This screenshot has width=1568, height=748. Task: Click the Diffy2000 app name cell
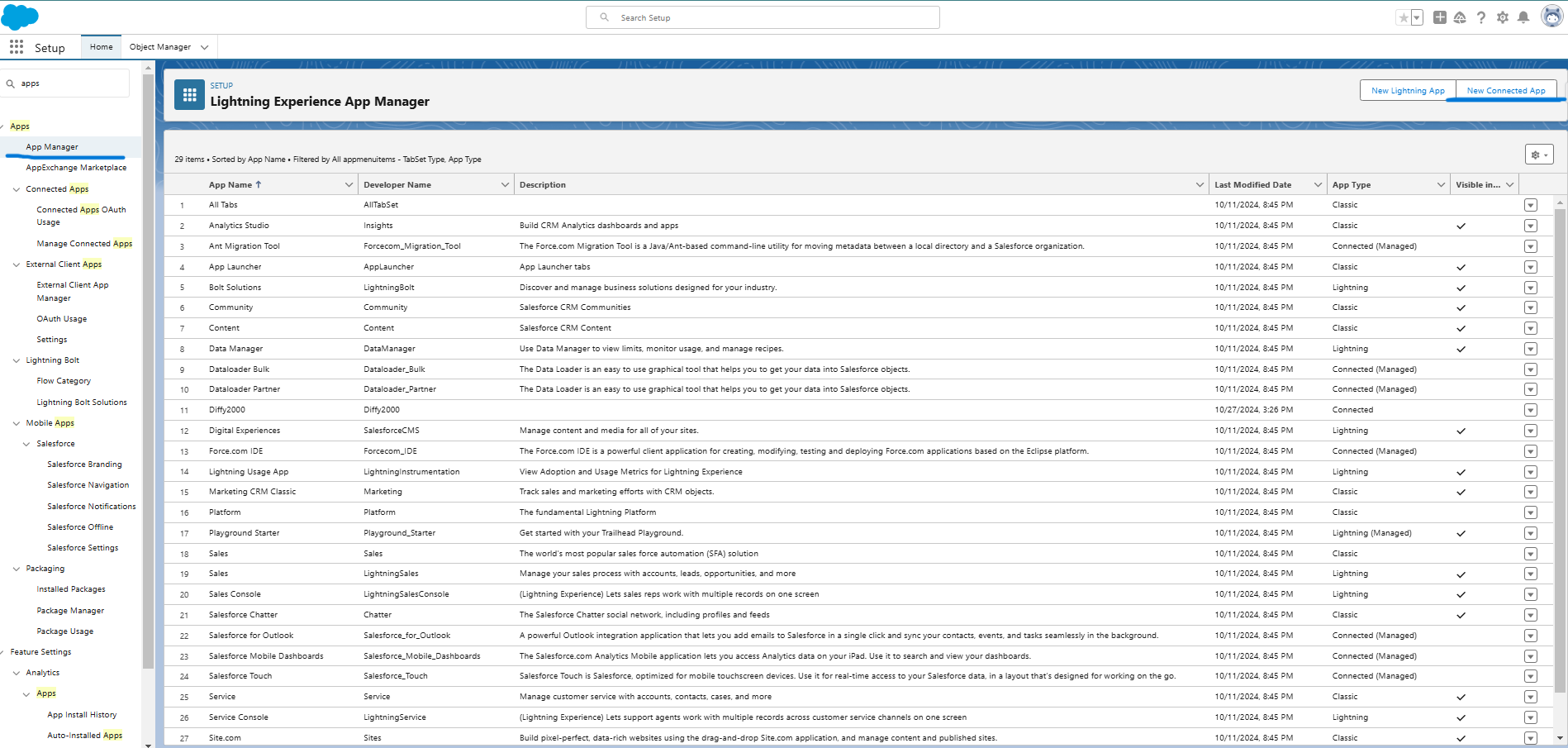tap(227, 410)
